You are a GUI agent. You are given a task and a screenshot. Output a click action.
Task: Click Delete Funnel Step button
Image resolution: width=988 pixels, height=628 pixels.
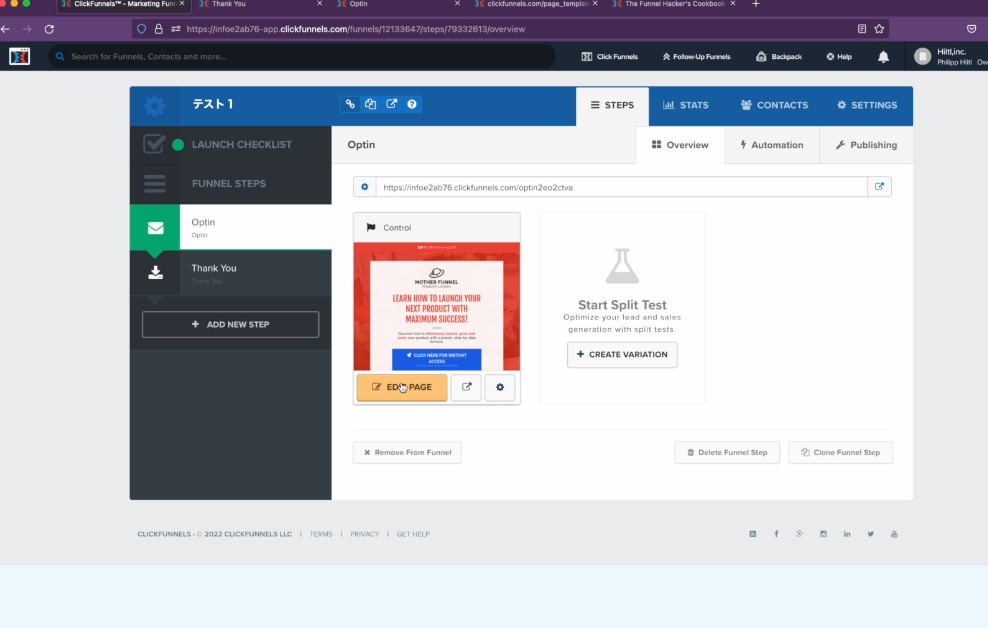727,452
